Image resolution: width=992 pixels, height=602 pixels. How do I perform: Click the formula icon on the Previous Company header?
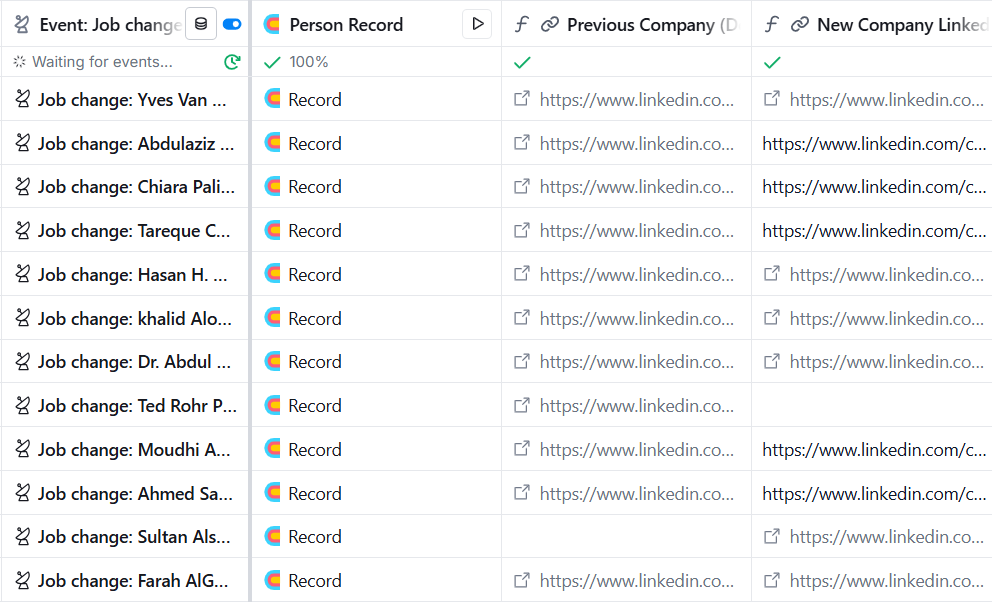(x=521, y=24)
